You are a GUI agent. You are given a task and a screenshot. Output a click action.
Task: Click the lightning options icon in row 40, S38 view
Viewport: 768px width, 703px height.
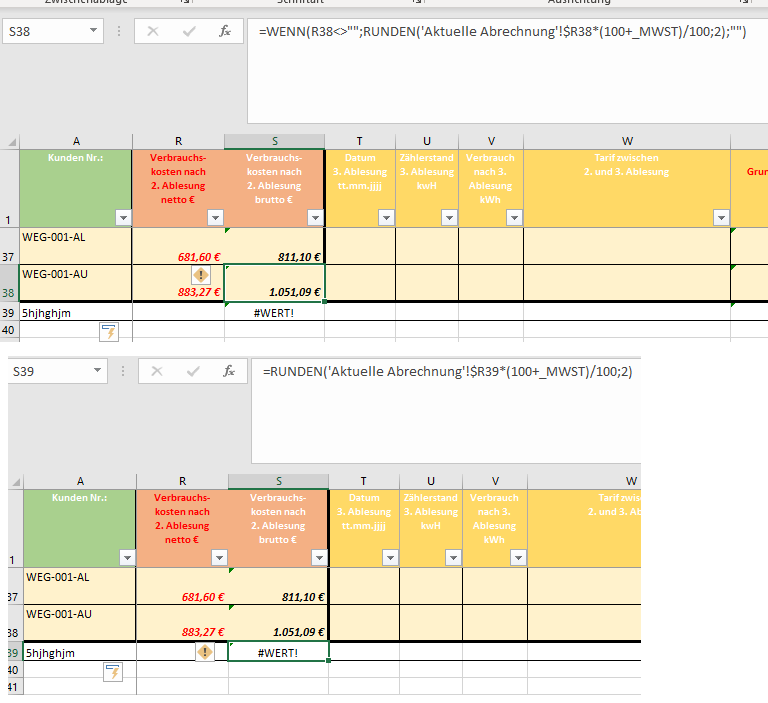coord(109,332)
